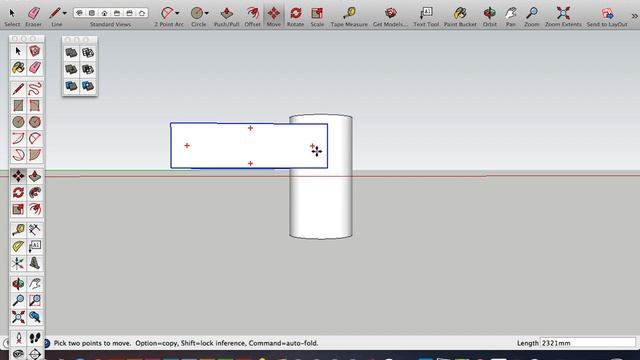Click the blue Split solid tool

tap(88, 86)
